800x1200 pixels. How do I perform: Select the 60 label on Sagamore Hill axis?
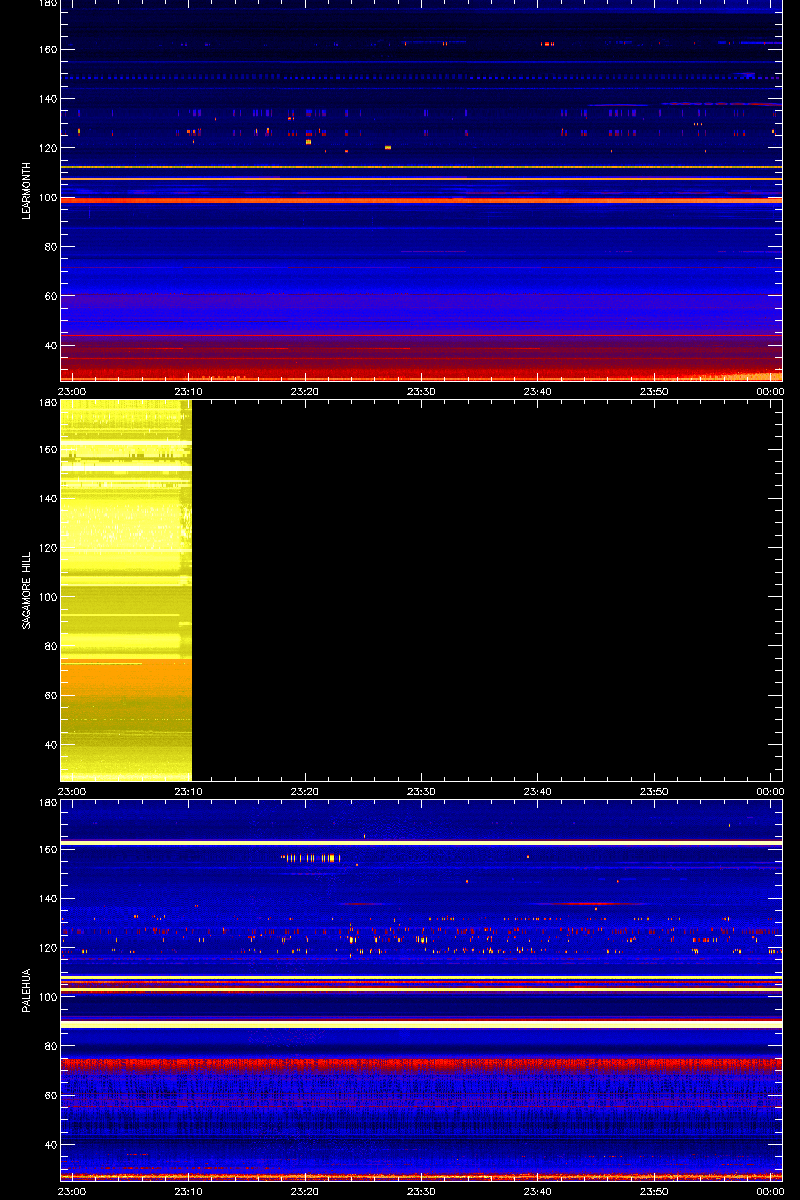50,696
